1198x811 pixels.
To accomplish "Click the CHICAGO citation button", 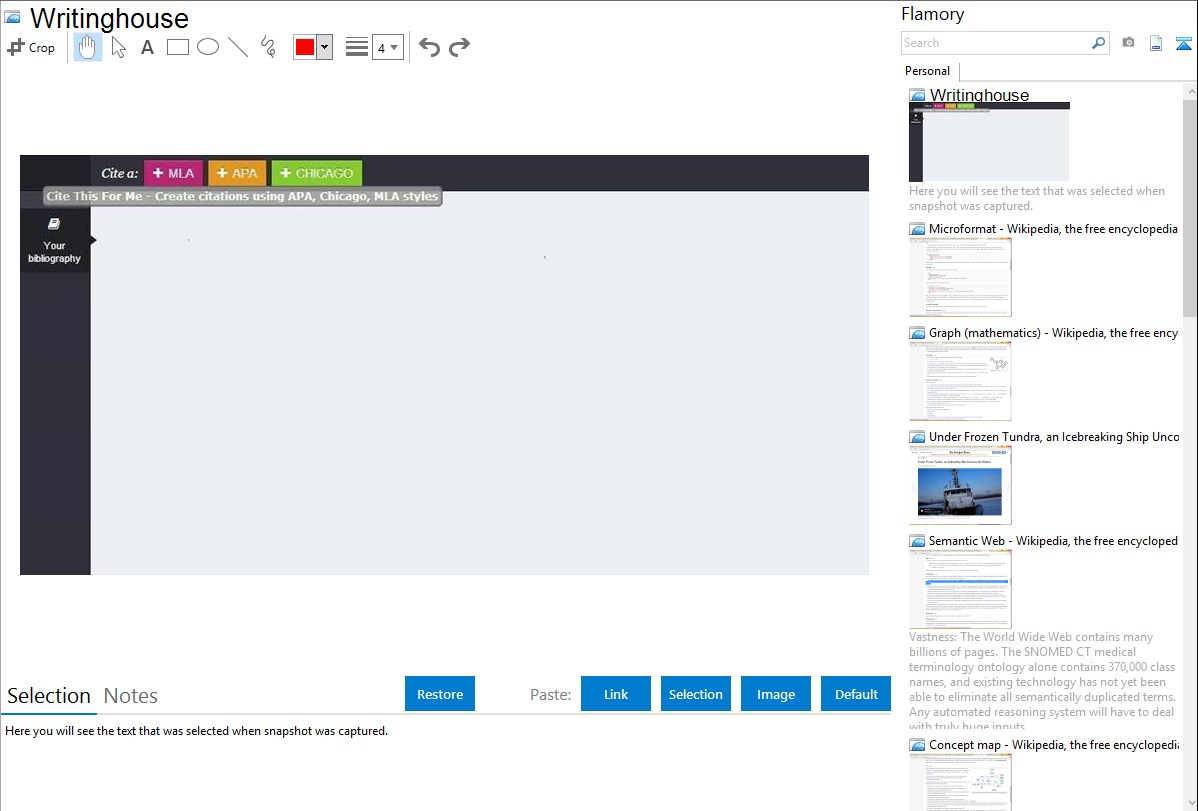I will [x=317, y=173].
